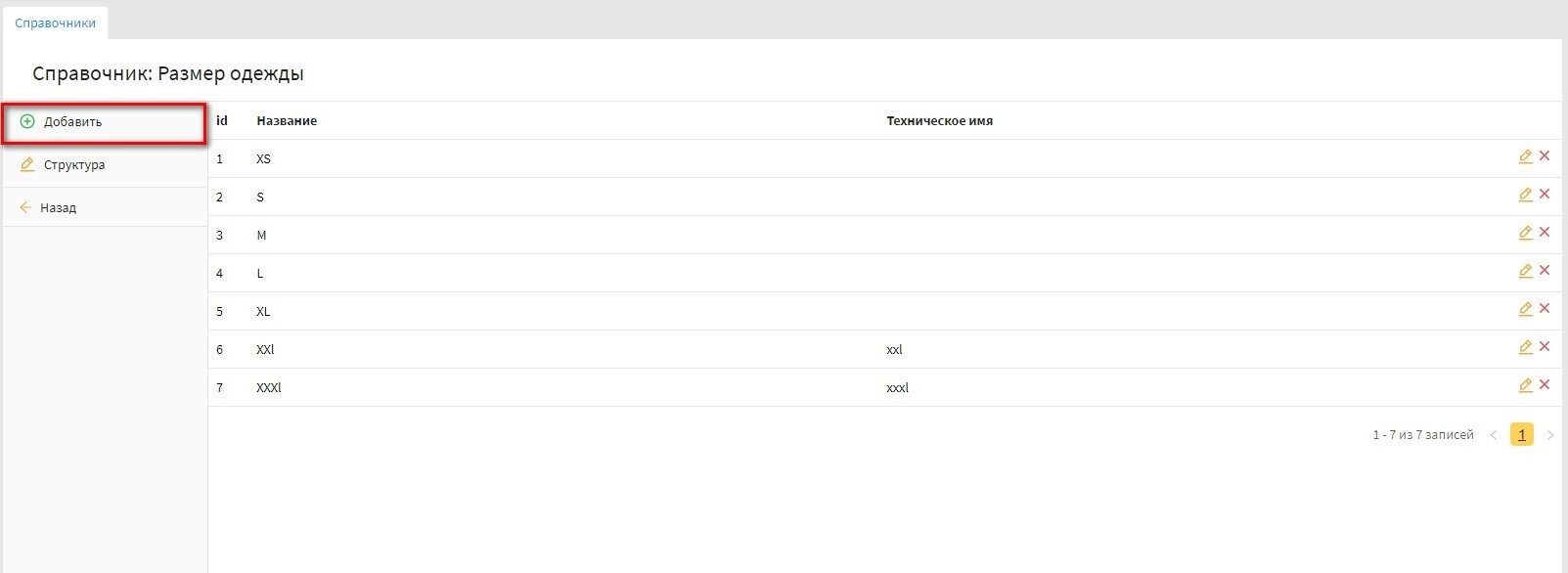Image resolution: width=1568 pixels, height=573 pixels.
Task: Select page 1 in pagination
Action: point(1521,435)
